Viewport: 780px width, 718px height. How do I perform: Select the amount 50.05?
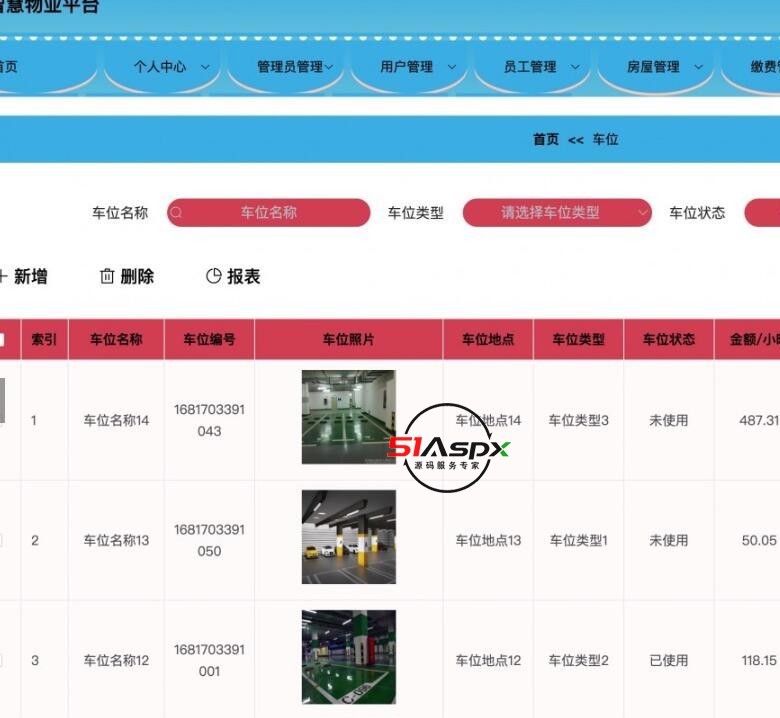[759, 540]
